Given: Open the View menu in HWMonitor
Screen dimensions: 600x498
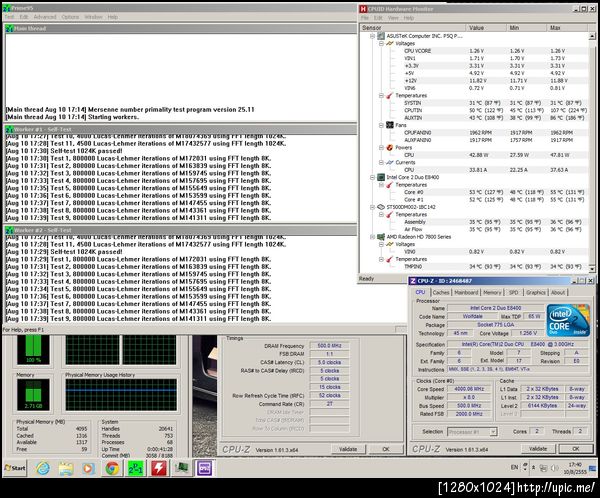Looking at the screenshot, I should 393,18.
